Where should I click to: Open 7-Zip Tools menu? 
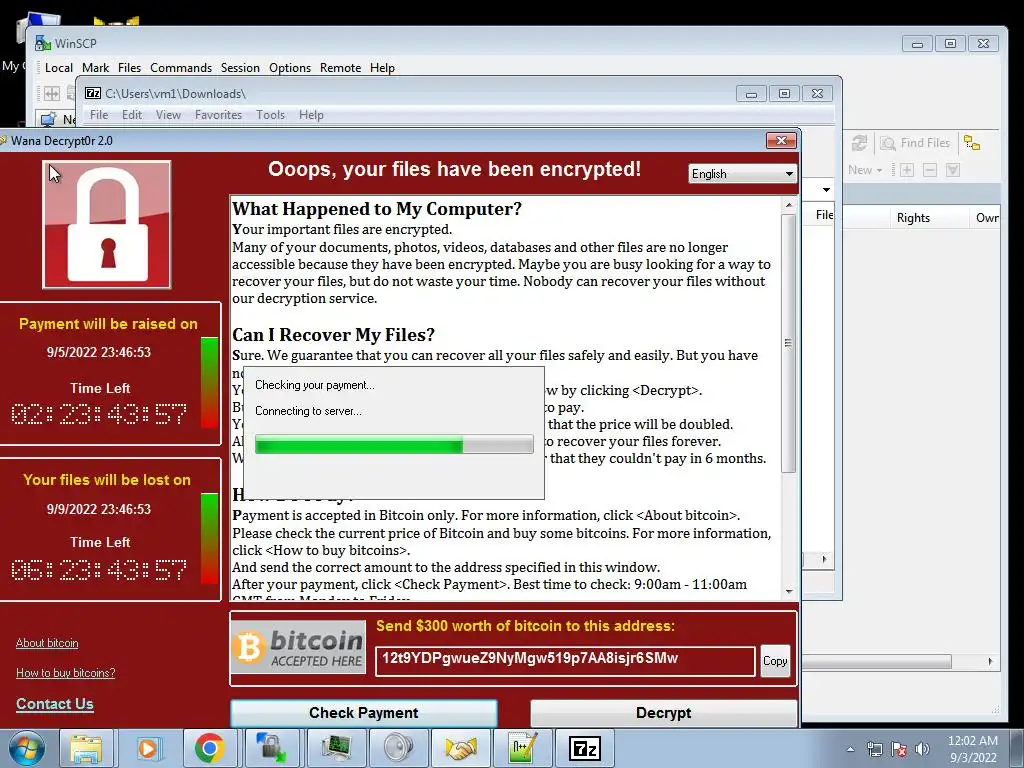[x=270, y=115]
